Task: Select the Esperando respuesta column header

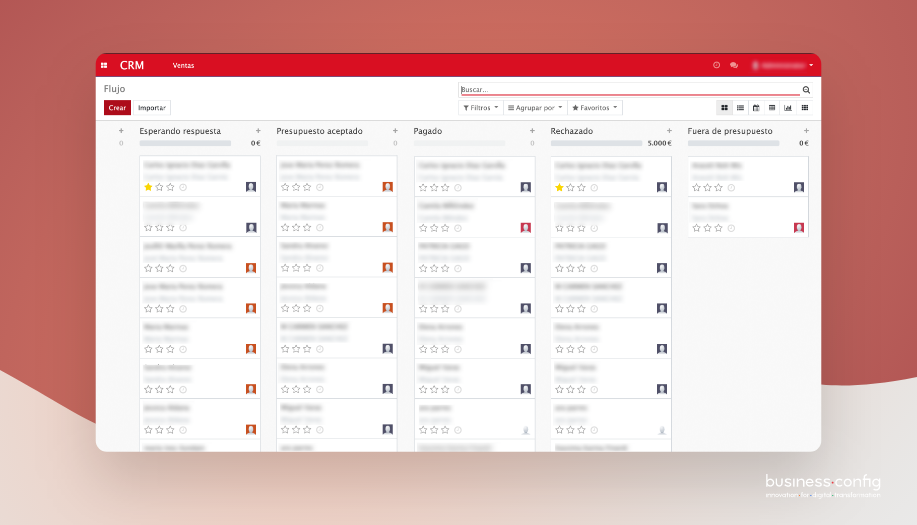Action: tap(180, 131)
